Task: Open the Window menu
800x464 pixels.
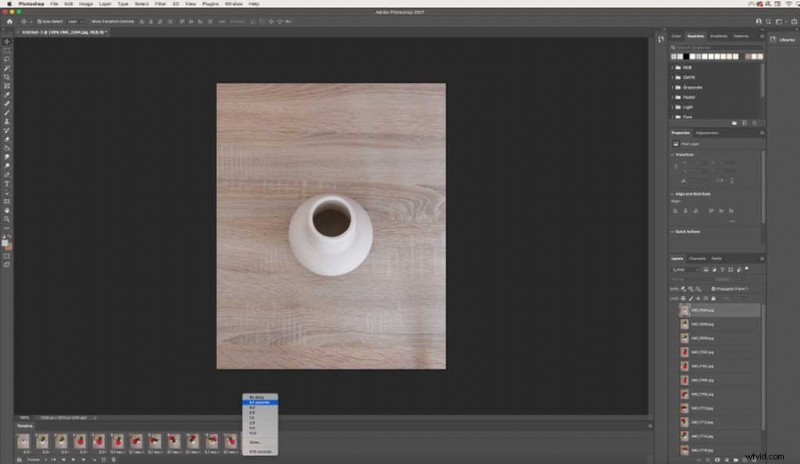Action: click(x=234, y=4)
